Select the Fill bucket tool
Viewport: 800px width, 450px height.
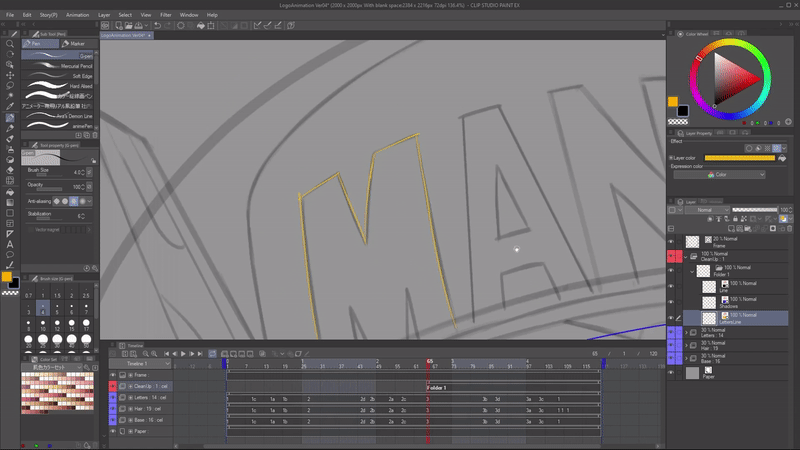10,192
